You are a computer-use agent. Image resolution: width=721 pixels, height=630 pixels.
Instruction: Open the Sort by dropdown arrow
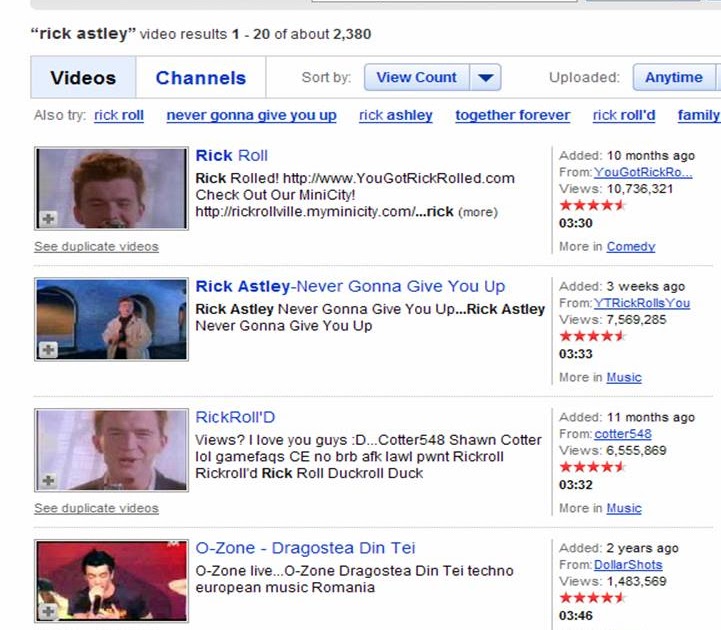(x=486, y=77)
